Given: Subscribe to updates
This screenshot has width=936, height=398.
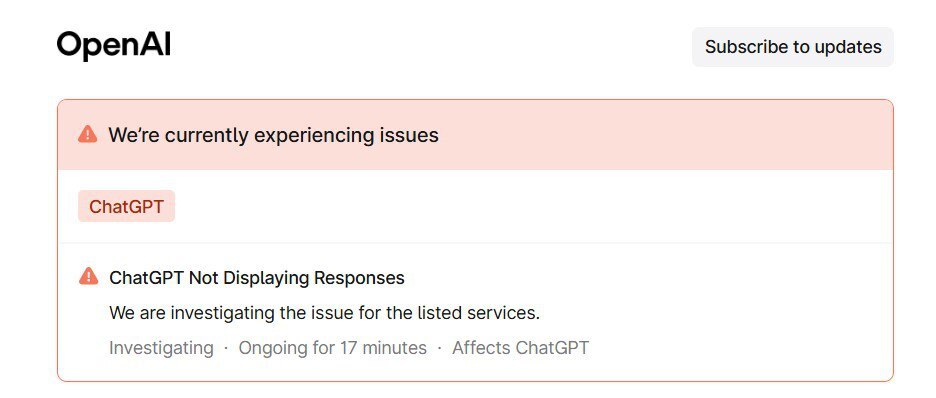Looking at the screenshot, I should (793, 47).
